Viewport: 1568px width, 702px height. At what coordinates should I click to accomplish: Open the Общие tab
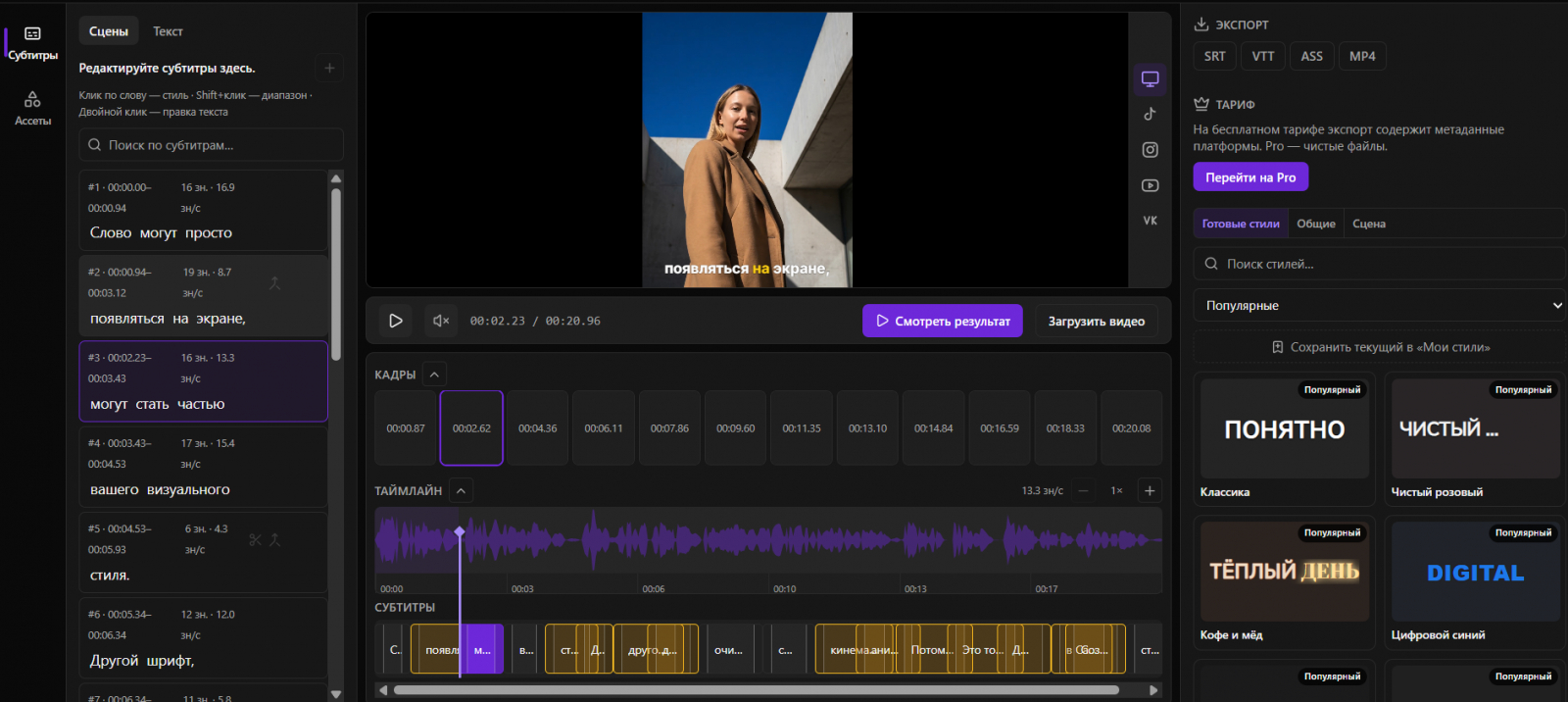[x=1316, y=224]
